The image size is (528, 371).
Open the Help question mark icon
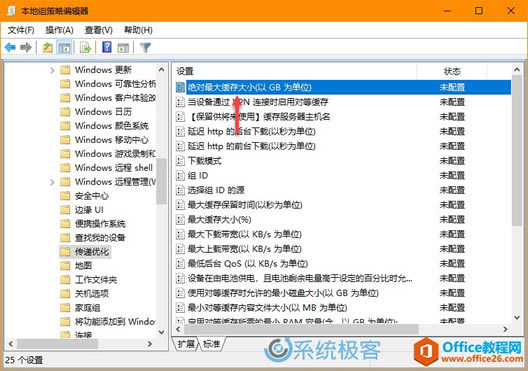pyautogui.click(x=107, y=47)
